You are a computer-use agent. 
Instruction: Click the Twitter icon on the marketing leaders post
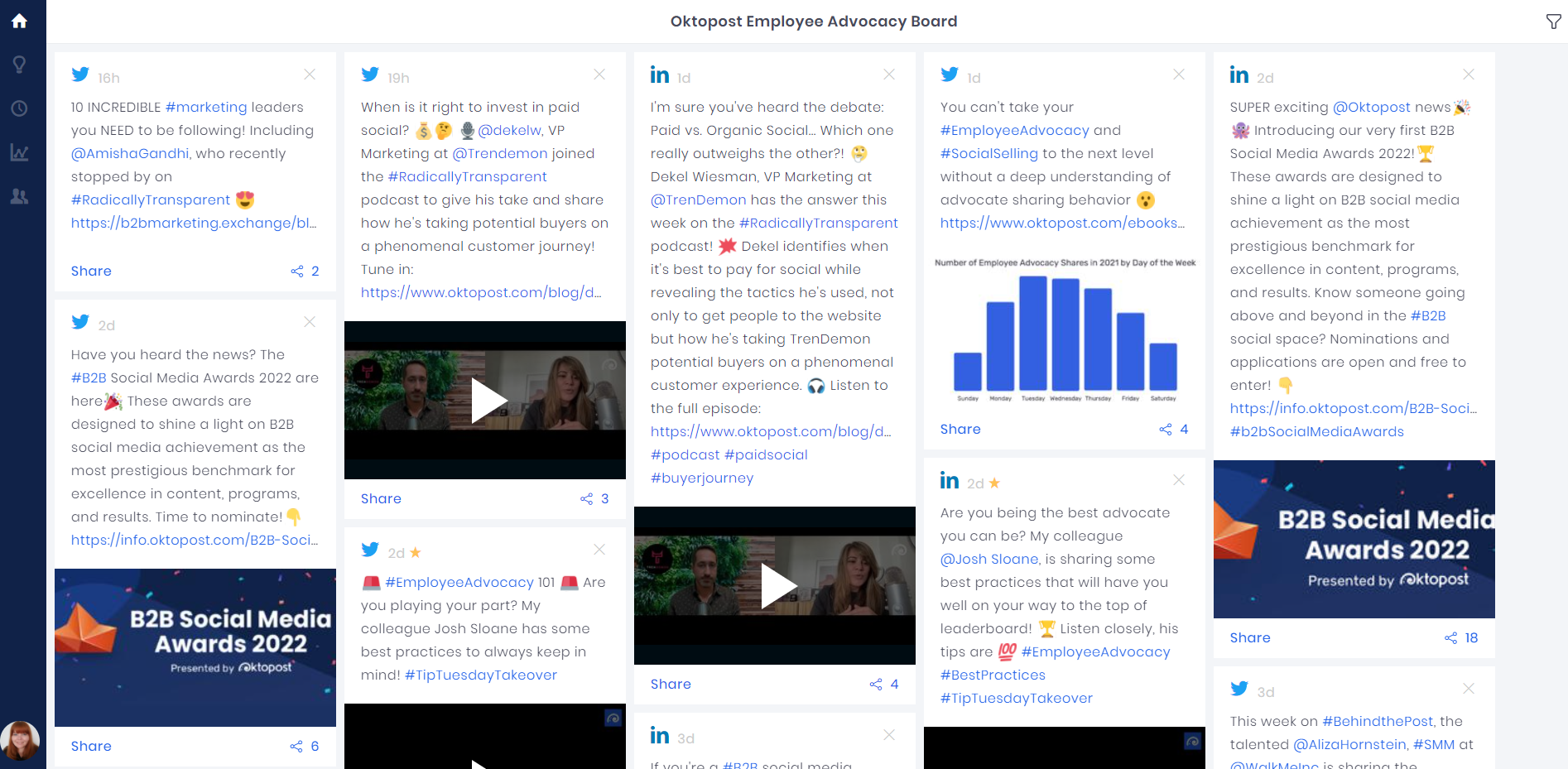point(80,74)
